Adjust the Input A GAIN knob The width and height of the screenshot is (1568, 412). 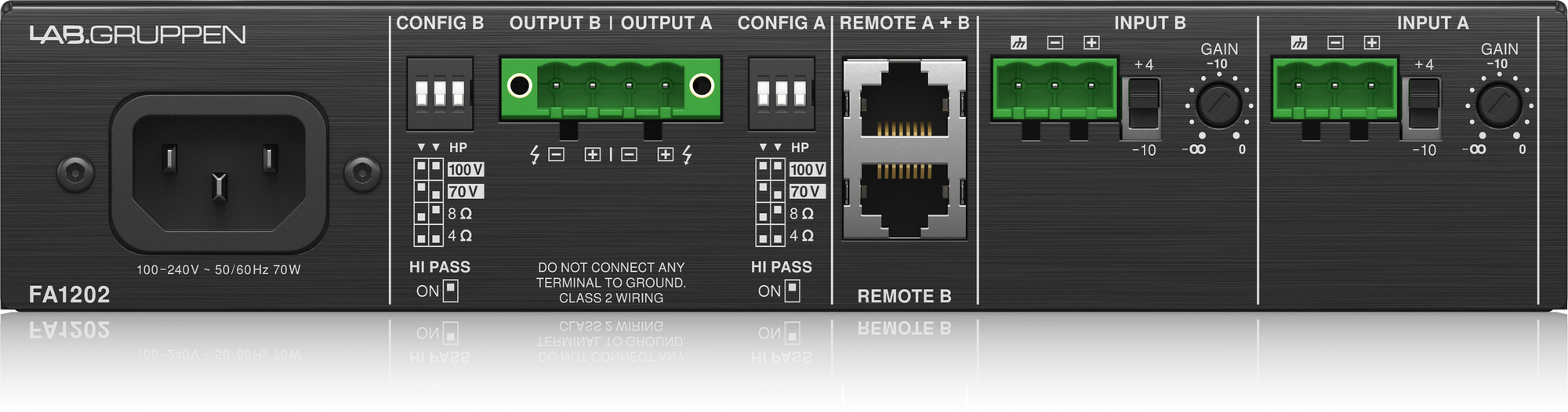tap(1498, 105)
